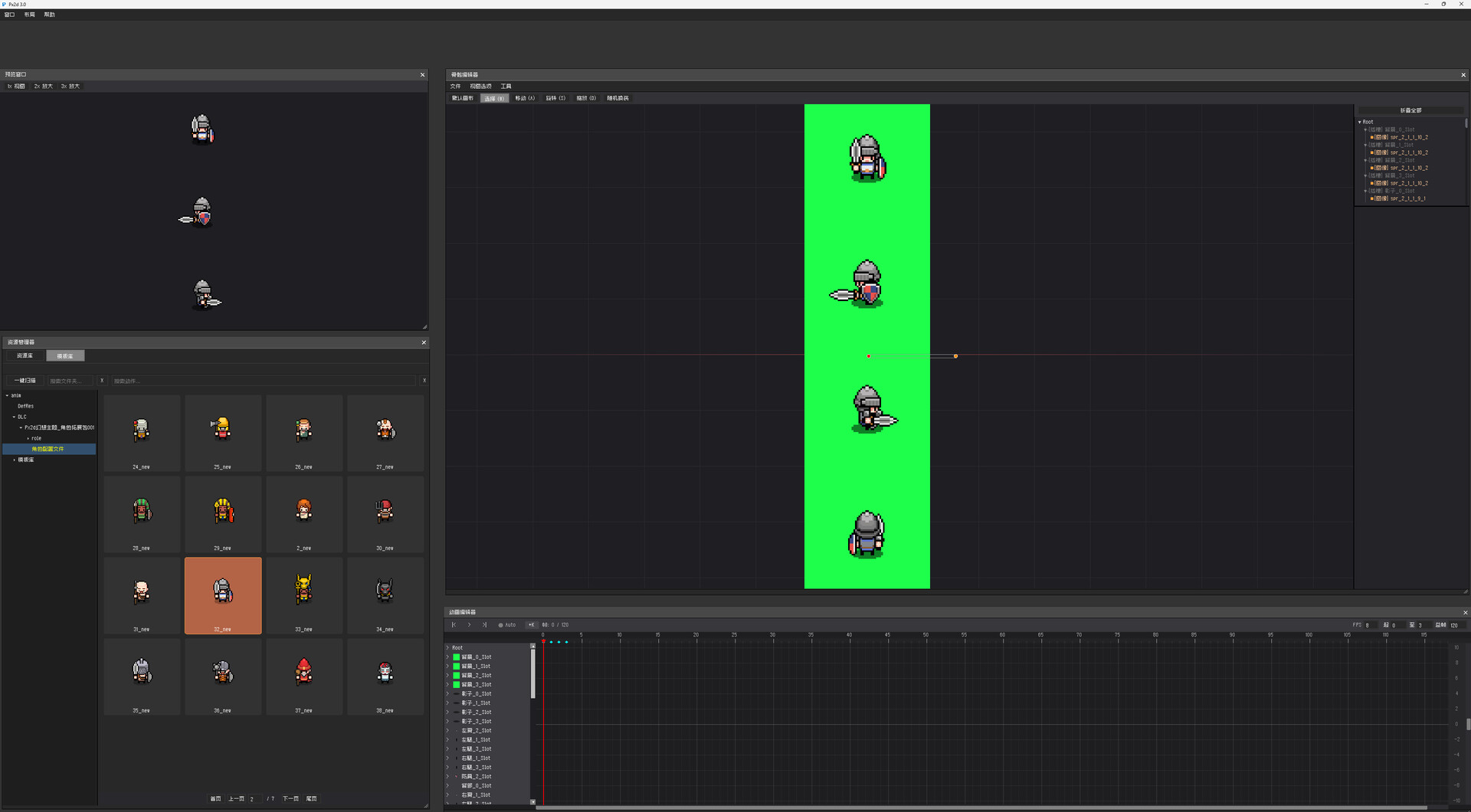Select the 37_new red wizard thumbnail
This screenshot has height=812, width=1471.
click(x=304, y=676)
